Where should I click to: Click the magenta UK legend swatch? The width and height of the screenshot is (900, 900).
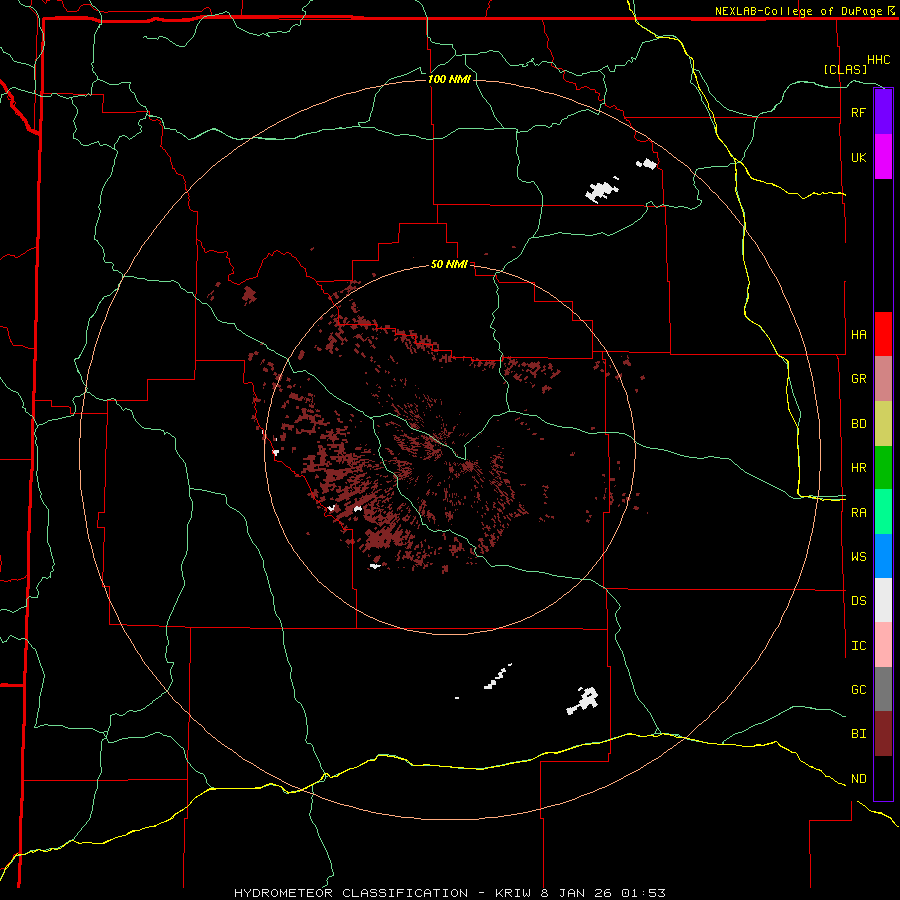(883, 157)
